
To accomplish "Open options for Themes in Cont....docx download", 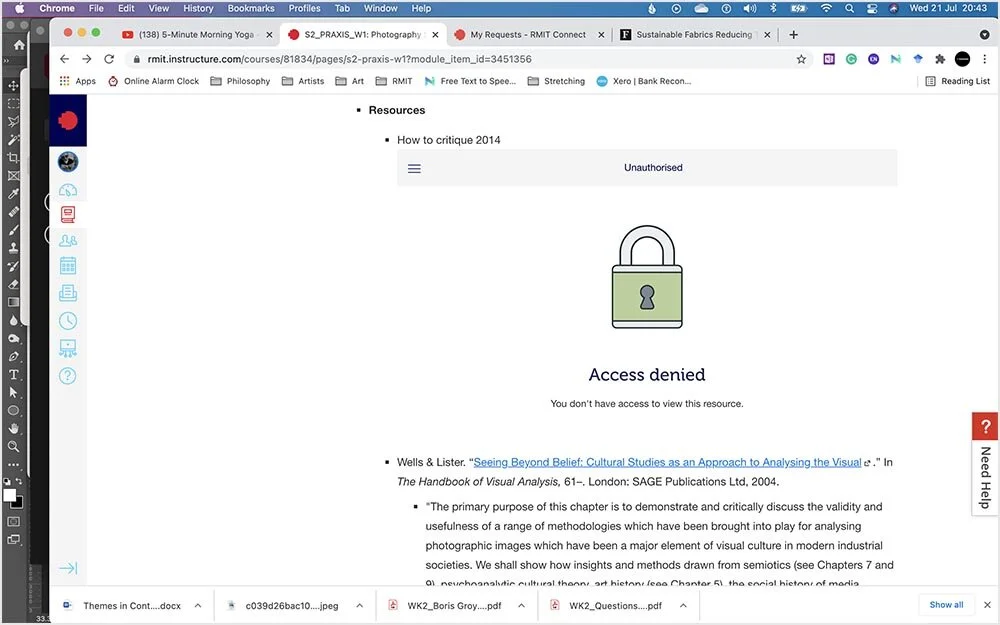I will [x=198, y=606].
